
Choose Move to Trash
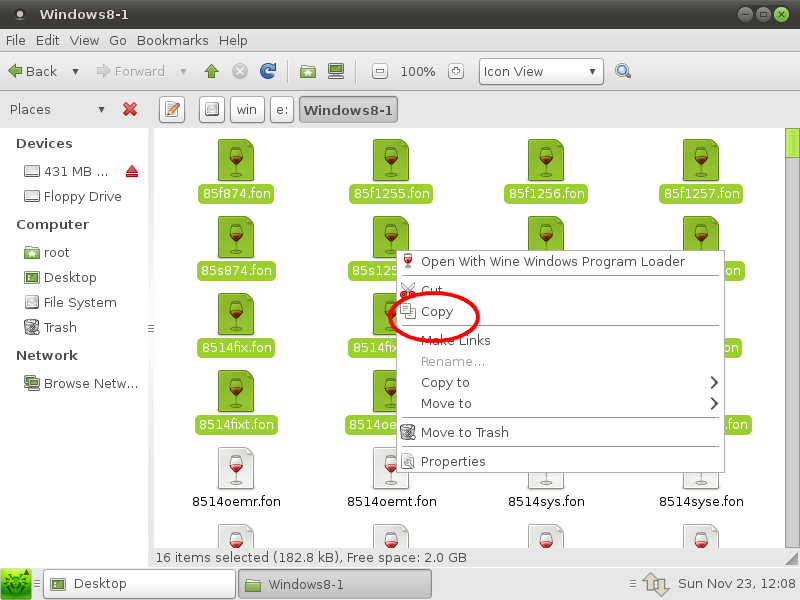(560, 433)
